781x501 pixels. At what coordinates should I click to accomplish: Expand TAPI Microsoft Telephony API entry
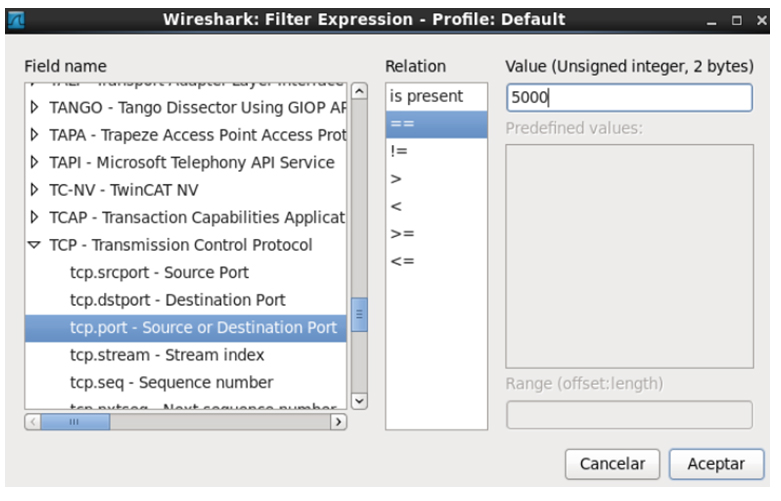click(34, 162)
